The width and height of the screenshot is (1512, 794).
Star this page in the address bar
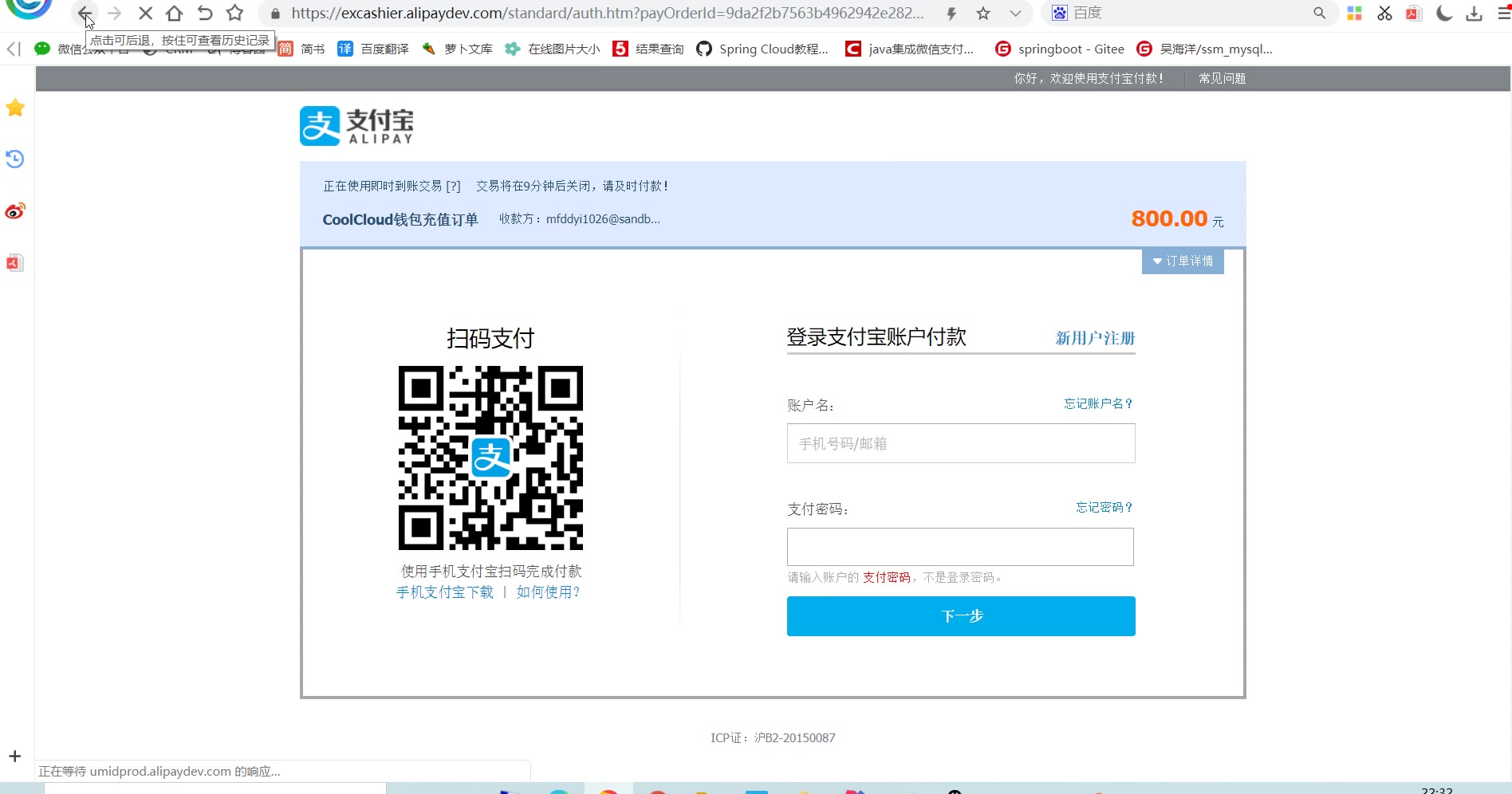click(x=983, y=14)
